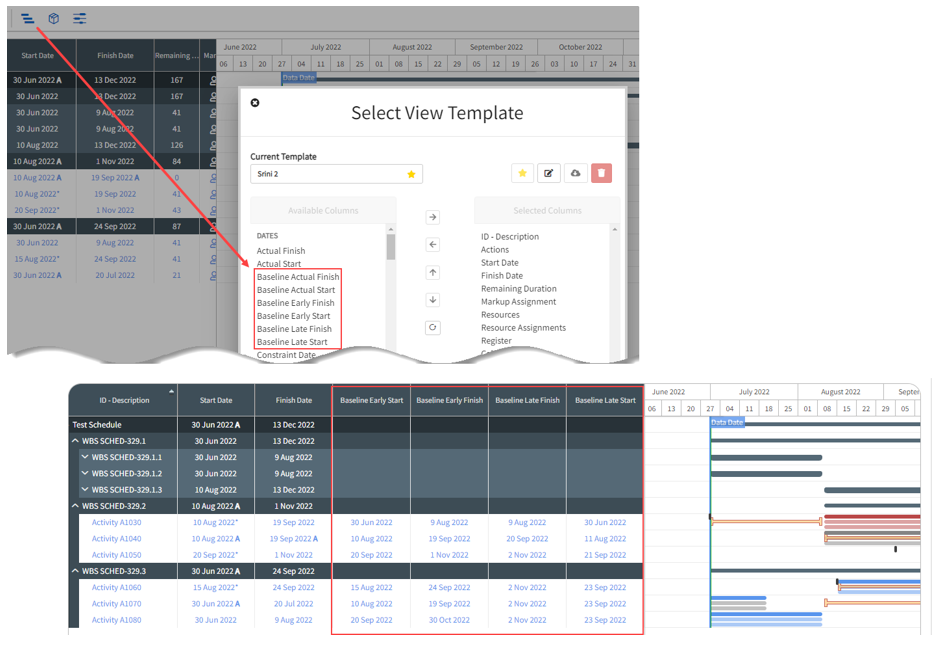The height and width of the screenshot is (655, 938).
Task: Click the yellow star favorite button
Action: tap(522, 173)
